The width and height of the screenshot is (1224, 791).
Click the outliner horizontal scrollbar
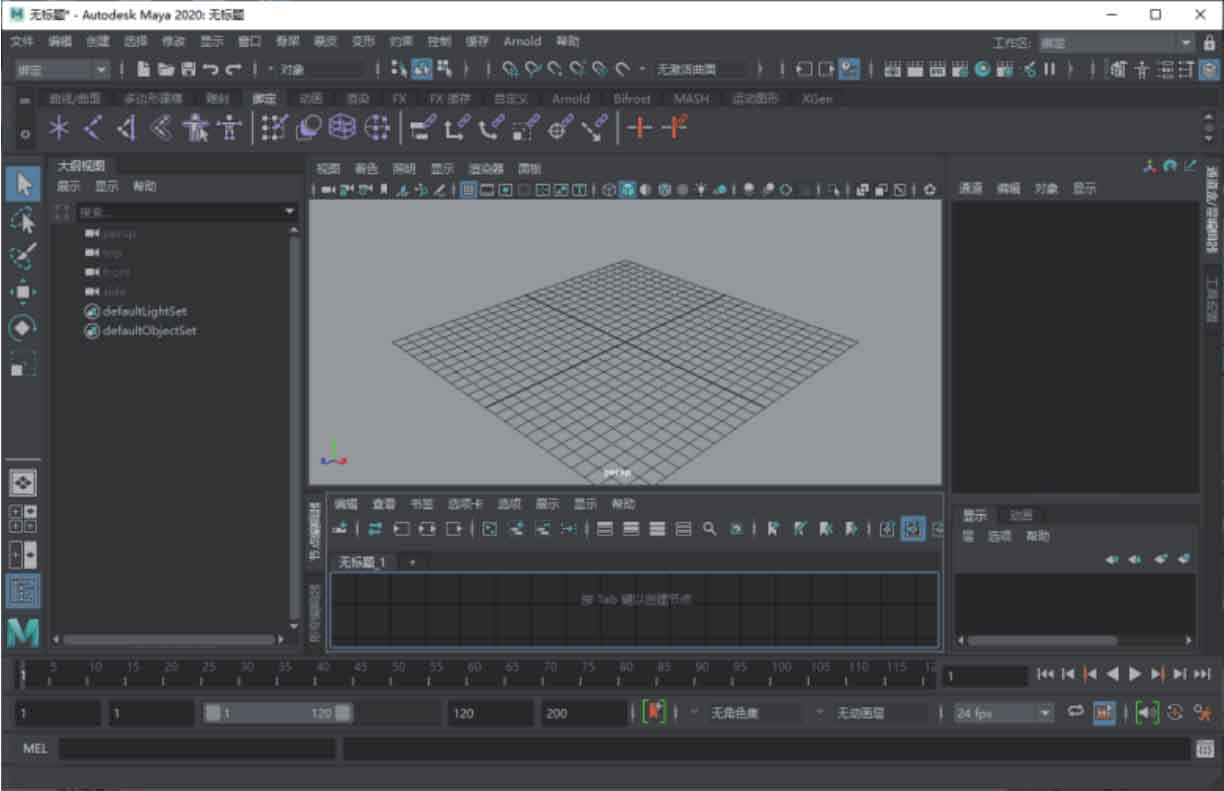(x=168, y=639)
